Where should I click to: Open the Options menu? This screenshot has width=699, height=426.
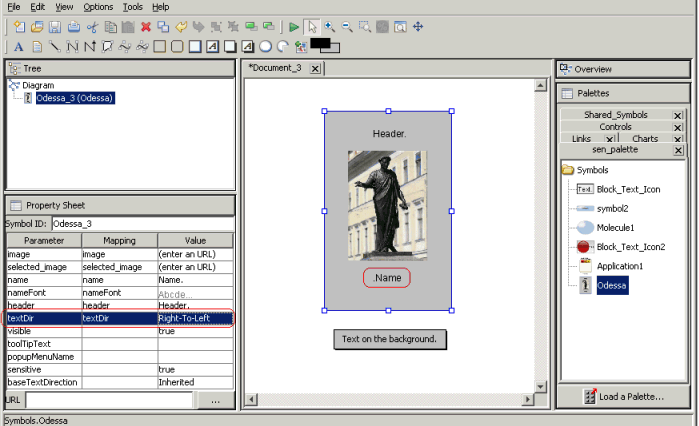point(97,7)
